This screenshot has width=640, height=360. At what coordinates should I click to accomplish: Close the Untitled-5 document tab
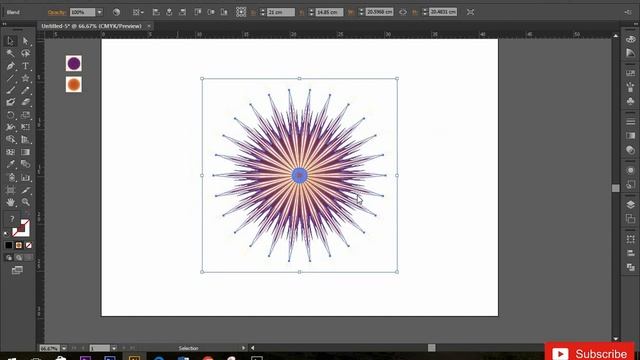point(149,26)
